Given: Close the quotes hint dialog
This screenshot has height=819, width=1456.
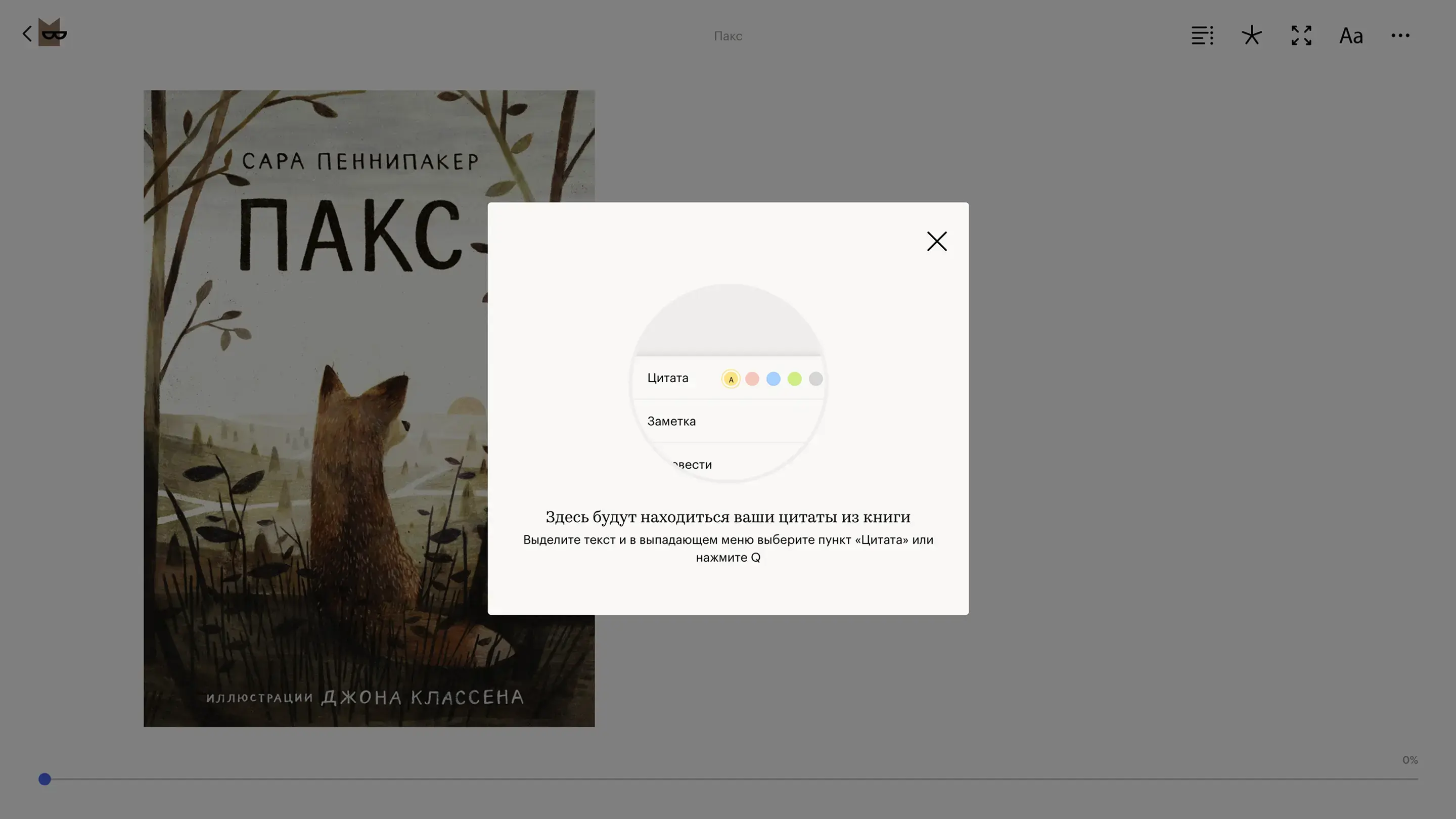Looking at the screenshot, I should 937,241.
